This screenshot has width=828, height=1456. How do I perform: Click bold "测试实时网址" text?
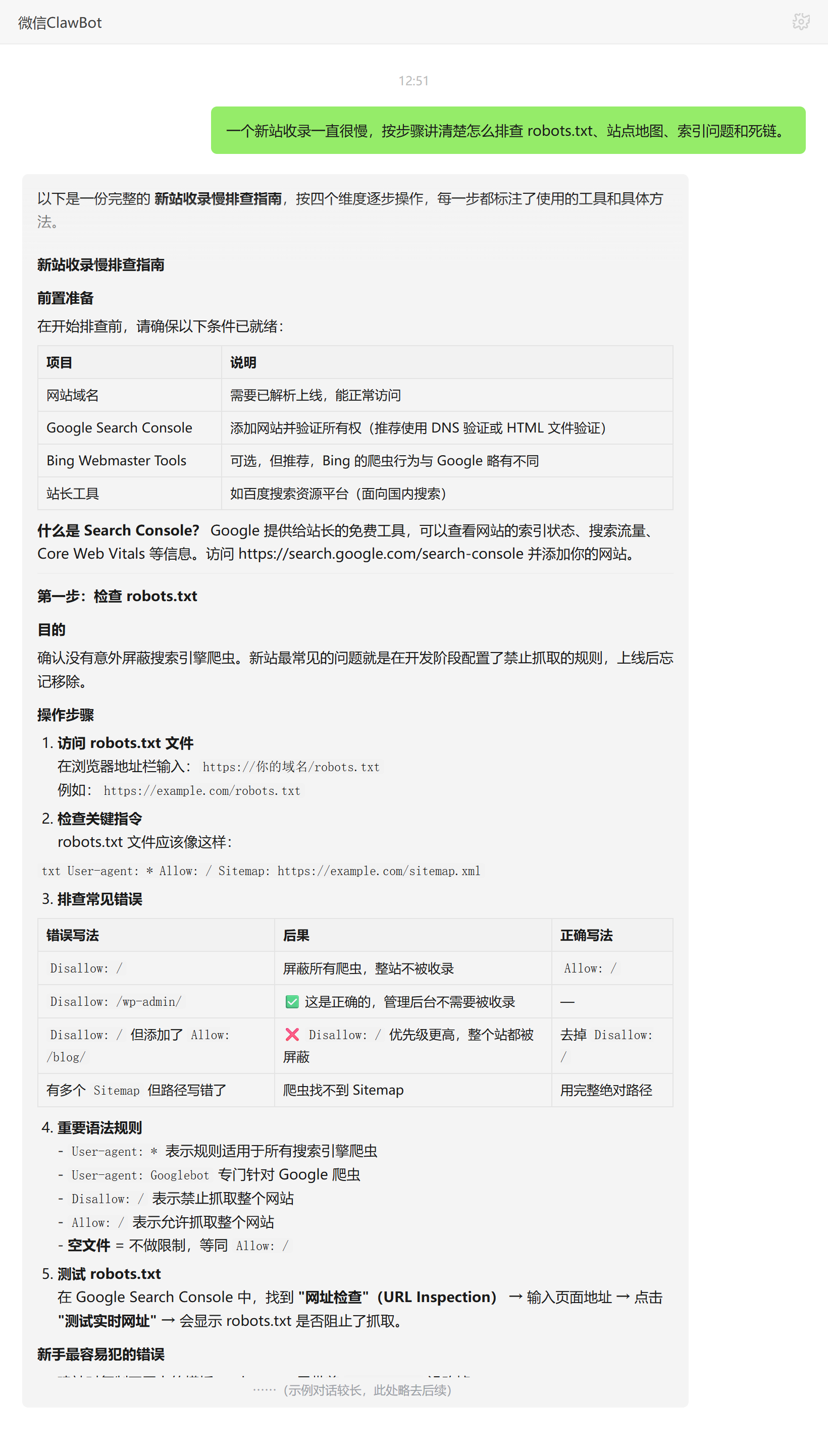coord(107,1321)
